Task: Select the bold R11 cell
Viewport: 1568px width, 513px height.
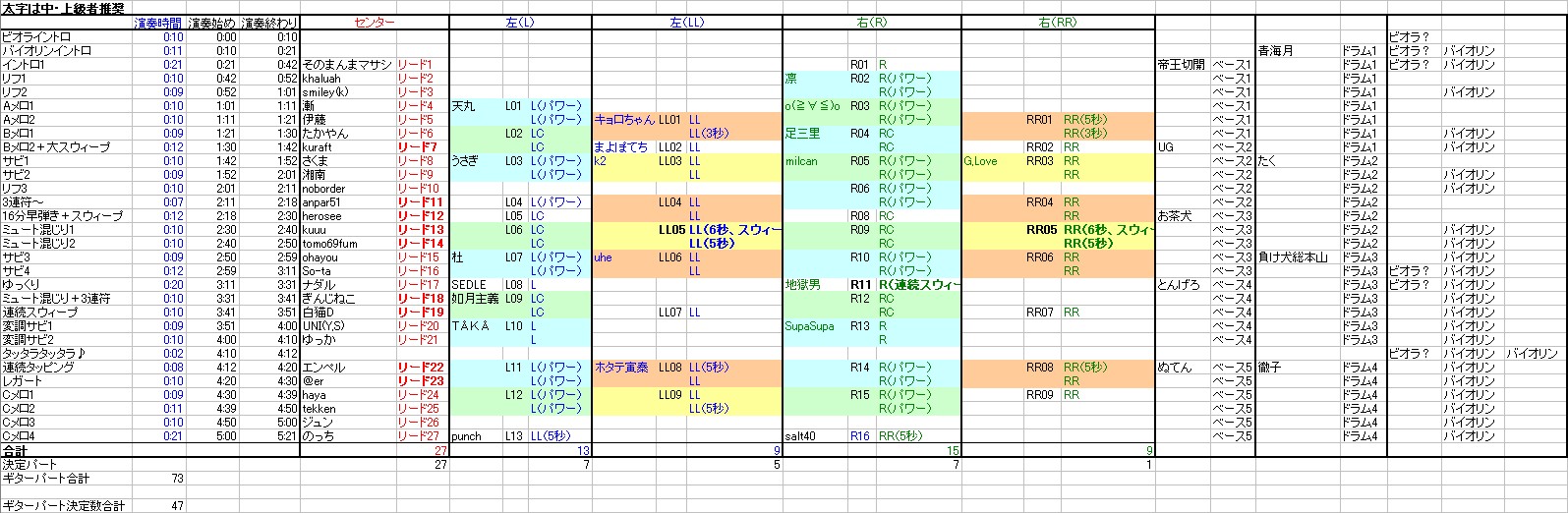Action: pyautogui.click(x=860, y=284)
